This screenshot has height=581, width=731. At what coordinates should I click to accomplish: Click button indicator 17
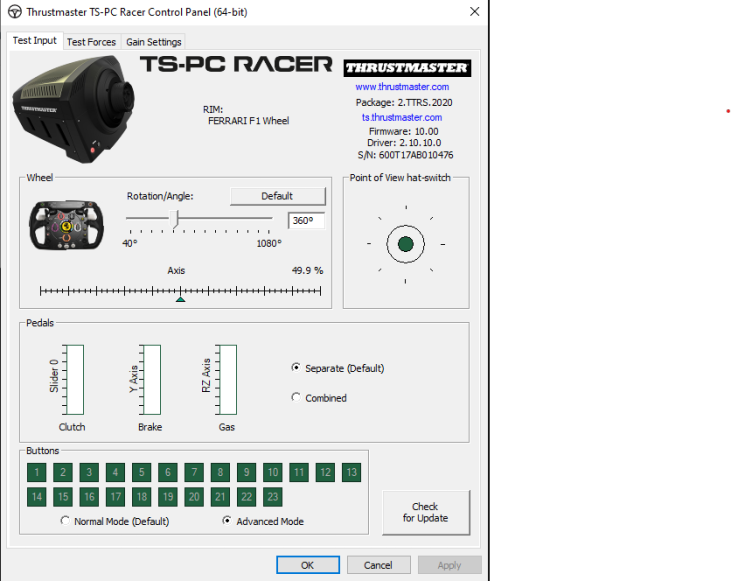coord(115,497)
